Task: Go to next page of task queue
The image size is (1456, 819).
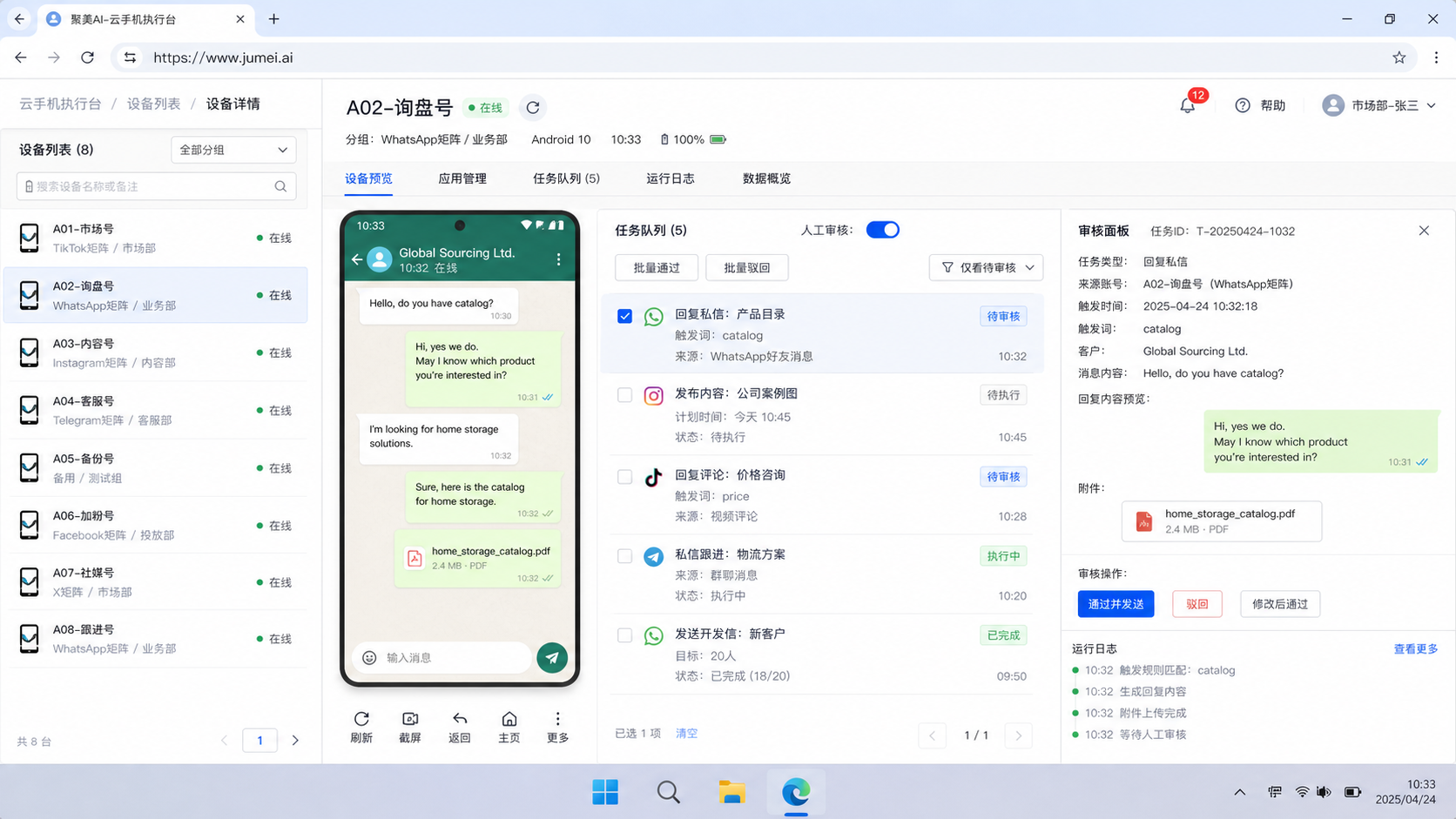Action: [1018, 735]
